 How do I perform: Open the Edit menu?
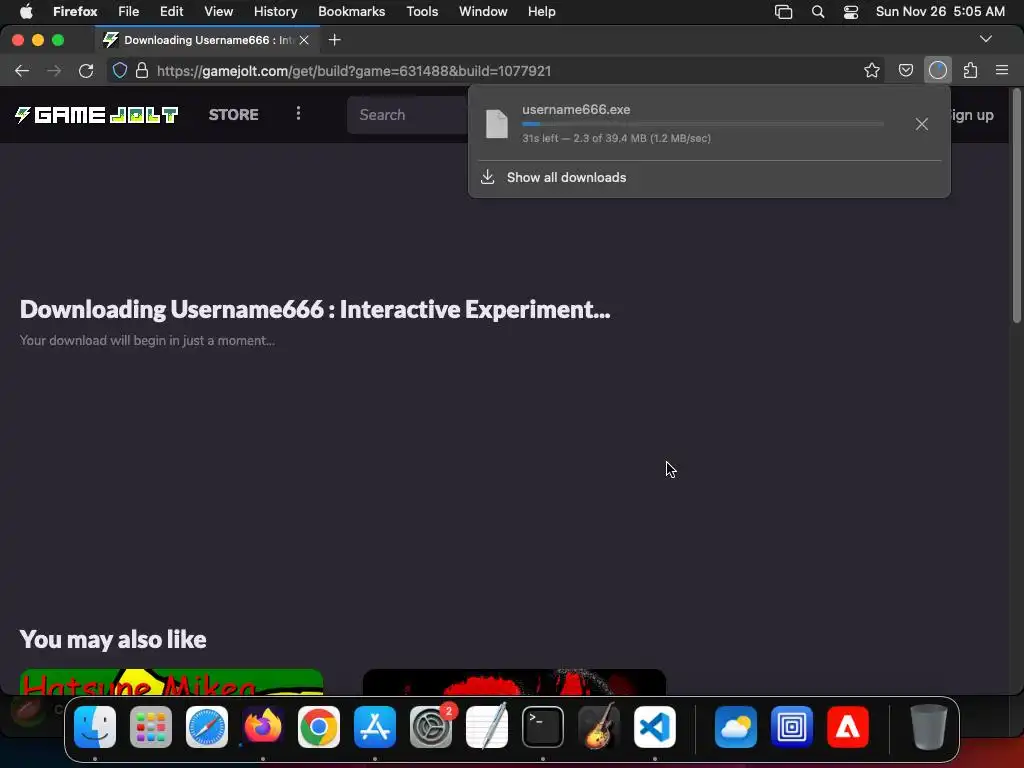point(171,11)
